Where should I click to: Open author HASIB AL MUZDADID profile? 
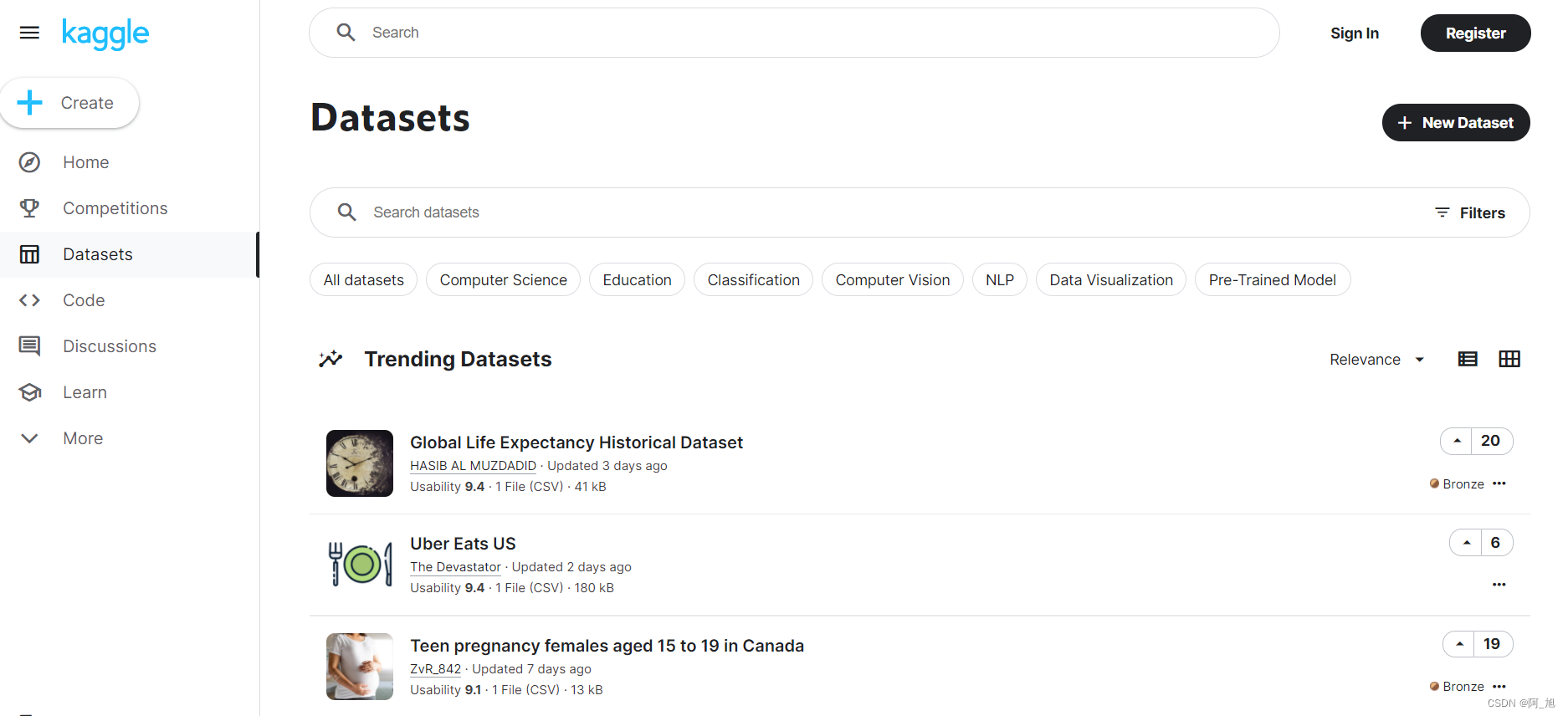point(473,466)
